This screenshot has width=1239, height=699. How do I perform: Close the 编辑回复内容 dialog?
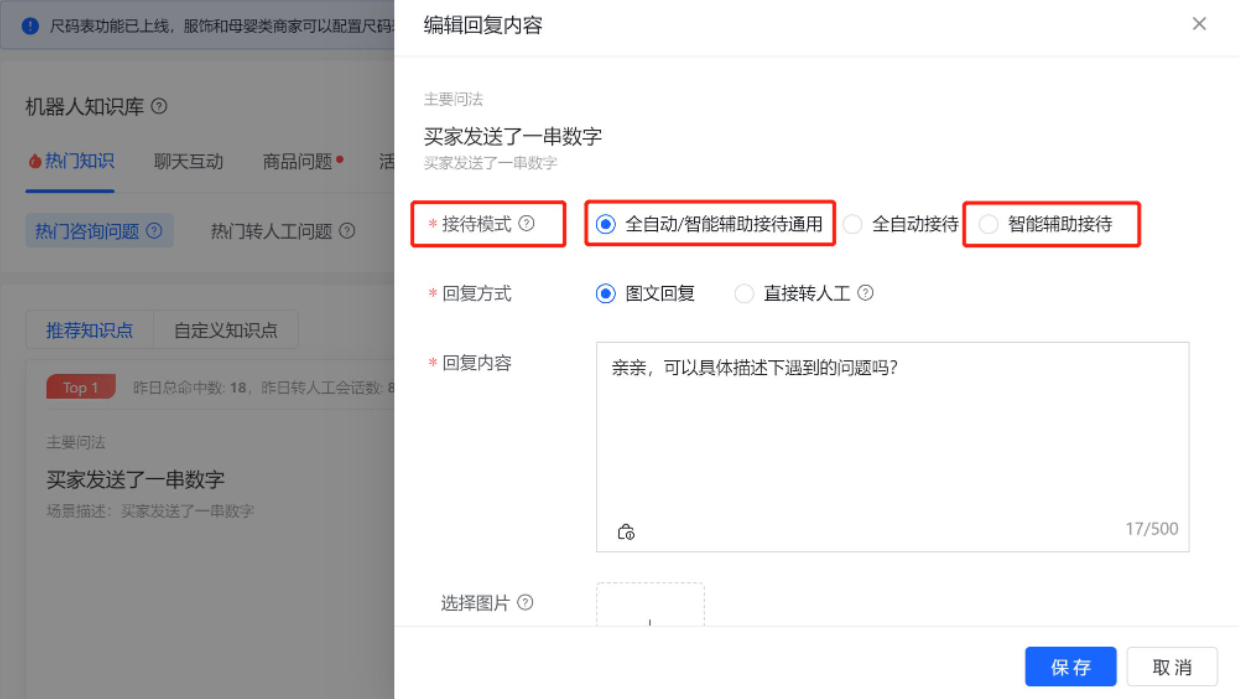pyautogui.click(x=1199, y=24)
